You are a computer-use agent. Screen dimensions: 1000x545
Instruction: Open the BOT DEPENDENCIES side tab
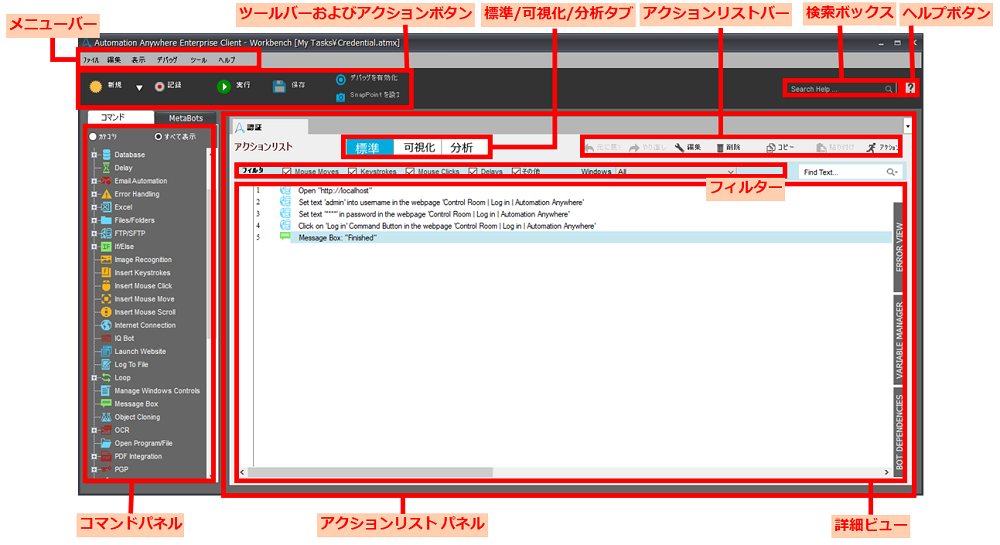click(x=899, y=432)
